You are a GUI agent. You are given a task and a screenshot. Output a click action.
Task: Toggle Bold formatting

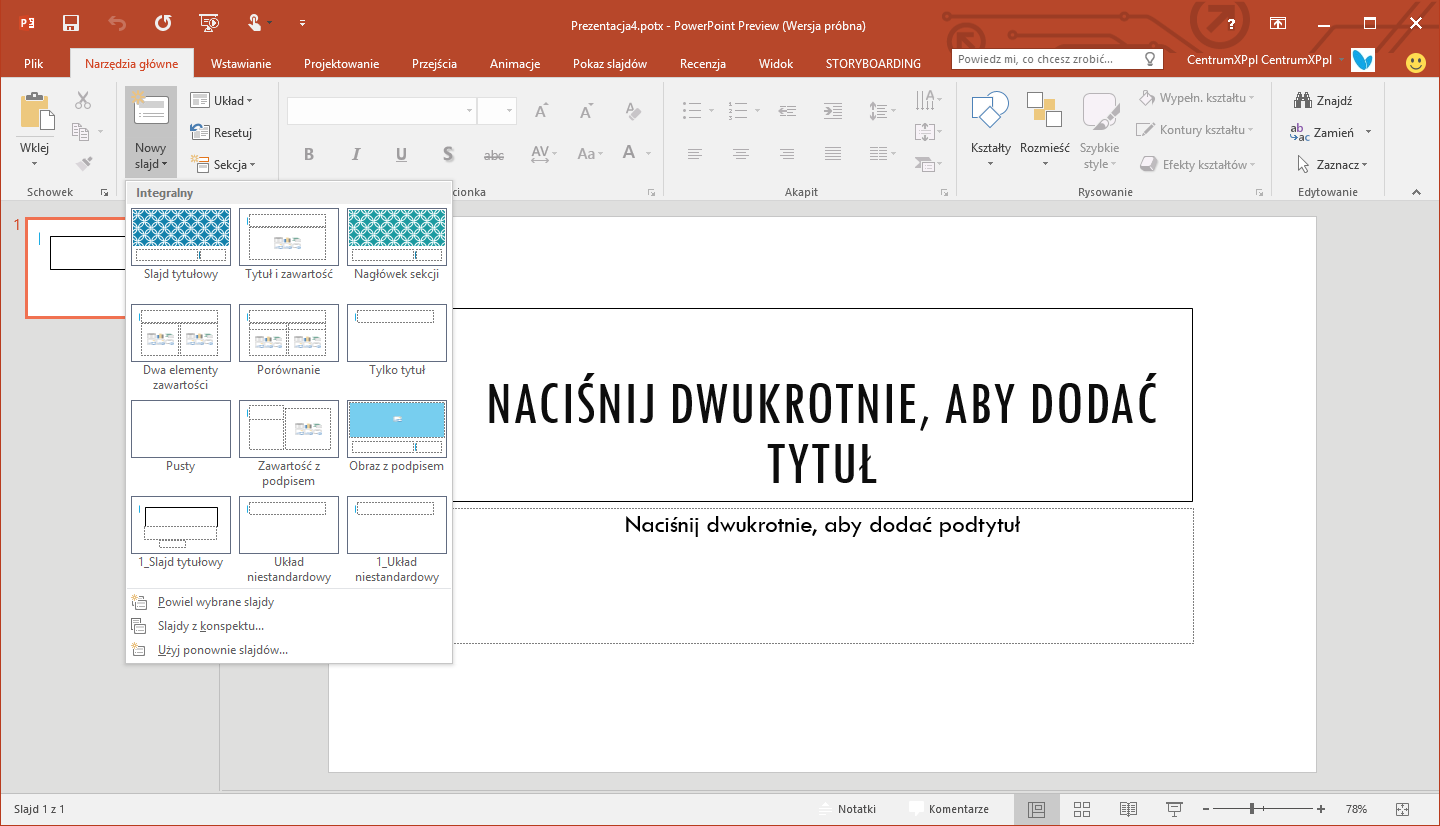[309, 154]
